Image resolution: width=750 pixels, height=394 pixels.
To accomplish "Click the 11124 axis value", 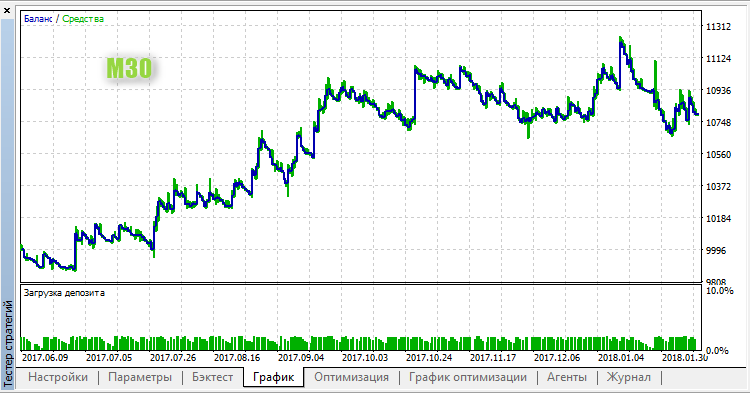I will pos(719,58).
